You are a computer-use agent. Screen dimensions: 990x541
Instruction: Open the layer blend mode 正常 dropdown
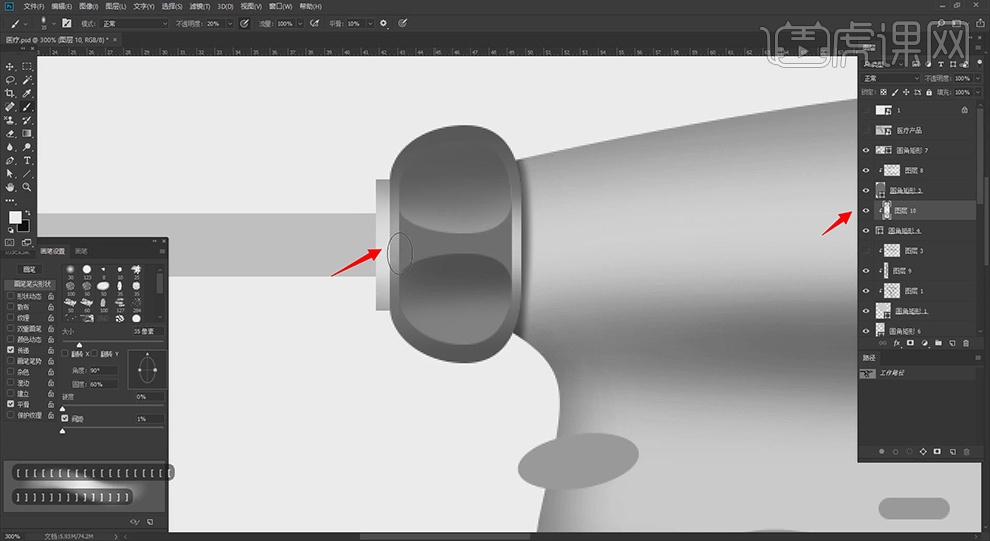[891, 78]
